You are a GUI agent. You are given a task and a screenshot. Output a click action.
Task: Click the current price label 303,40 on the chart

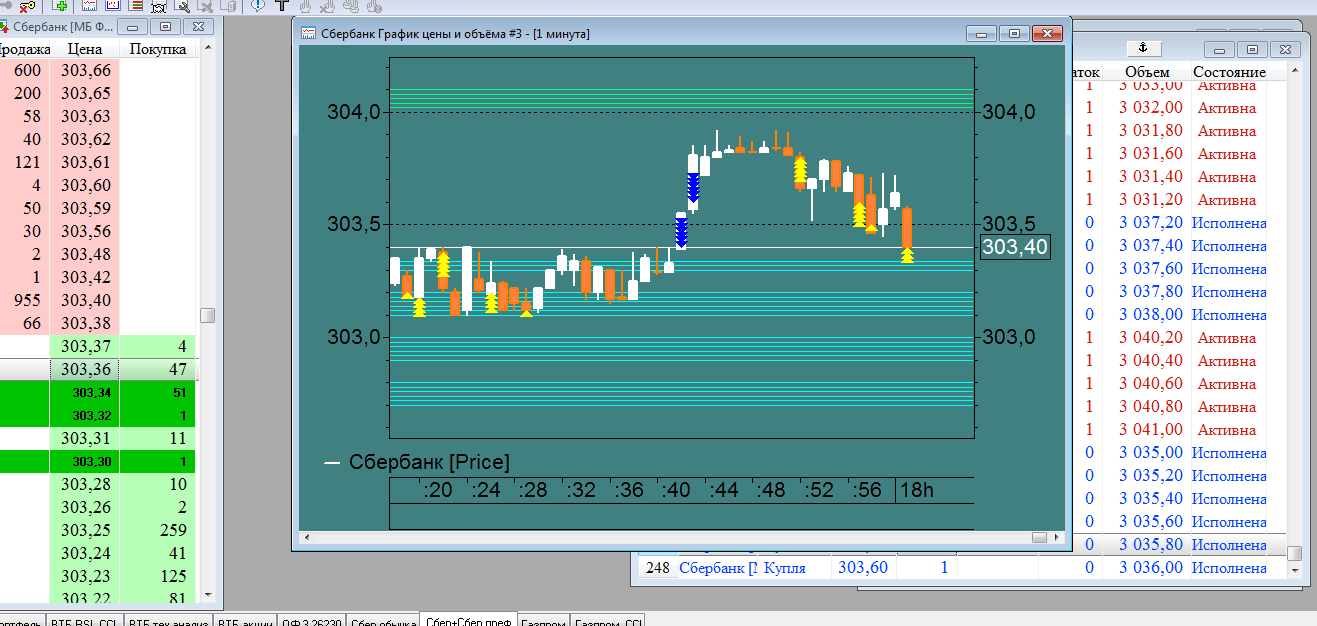[x=1015, y=247]
